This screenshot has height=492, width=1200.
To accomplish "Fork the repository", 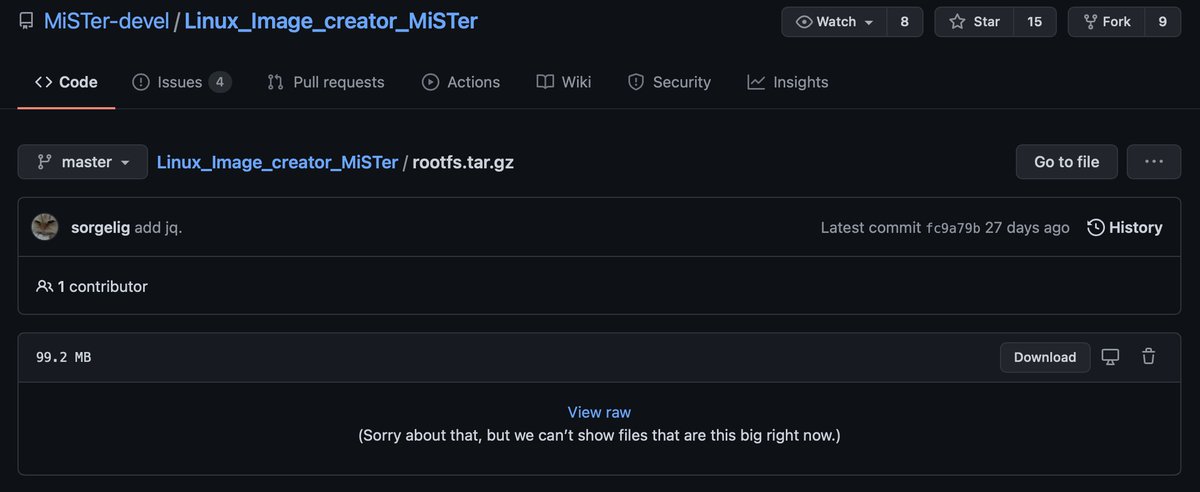I will (1106, 22).
